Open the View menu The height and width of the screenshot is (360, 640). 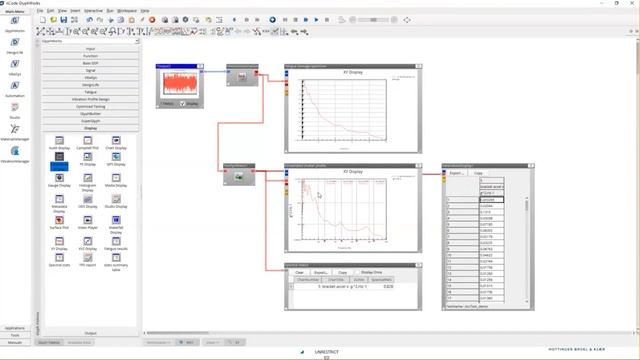pyautogui.click(x=62, y=11)
